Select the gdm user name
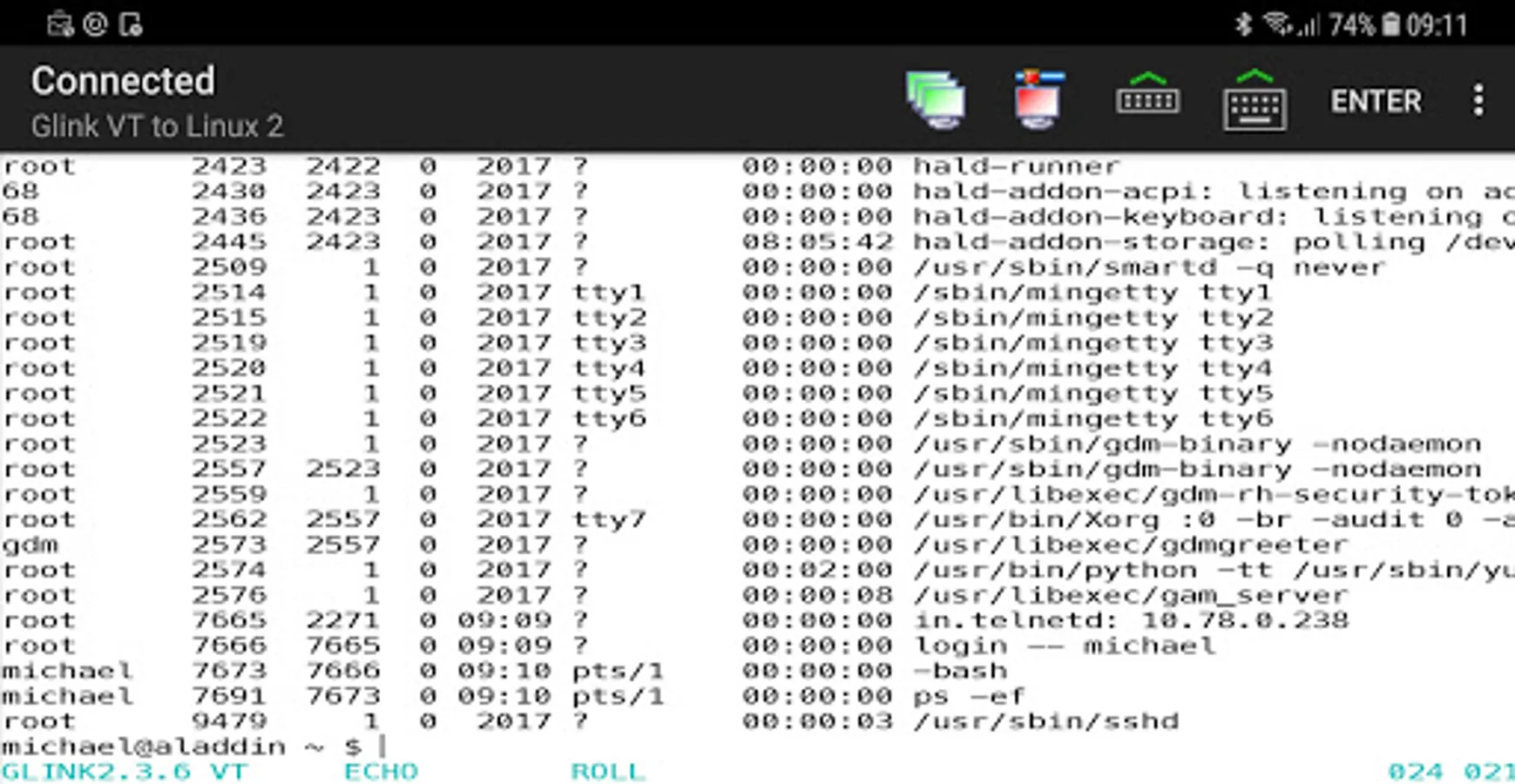 click(30, 544)
